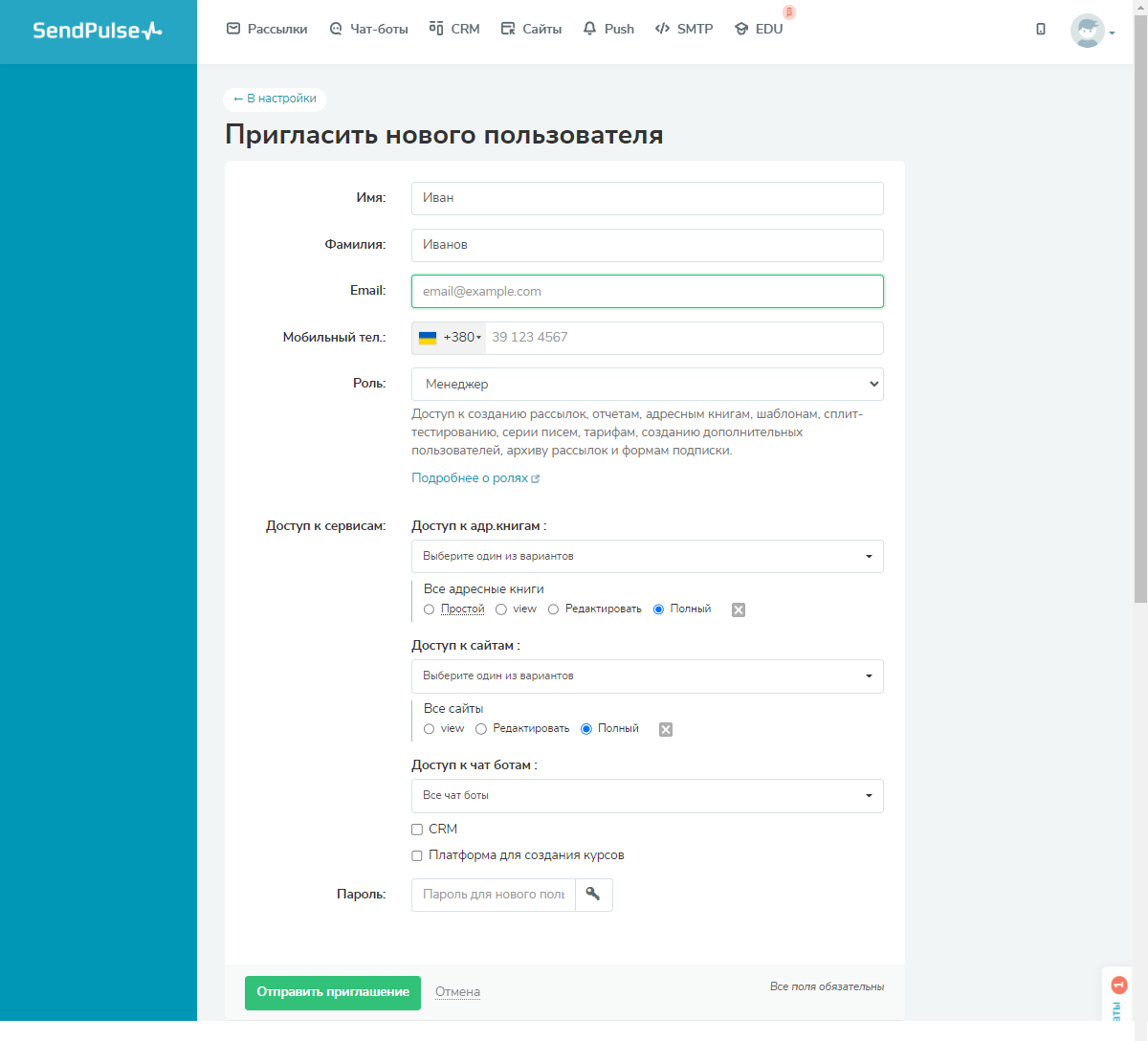
Task: Select view access for Все сайты
Action: coord(430,729)
